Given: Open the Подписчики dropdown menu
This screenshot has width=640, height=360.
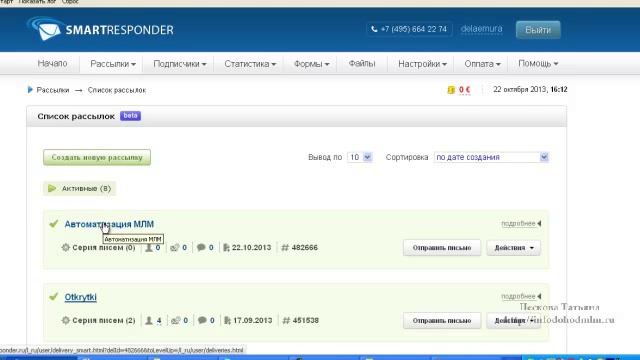Looking at the screenshot, I should tap(180, 64).
